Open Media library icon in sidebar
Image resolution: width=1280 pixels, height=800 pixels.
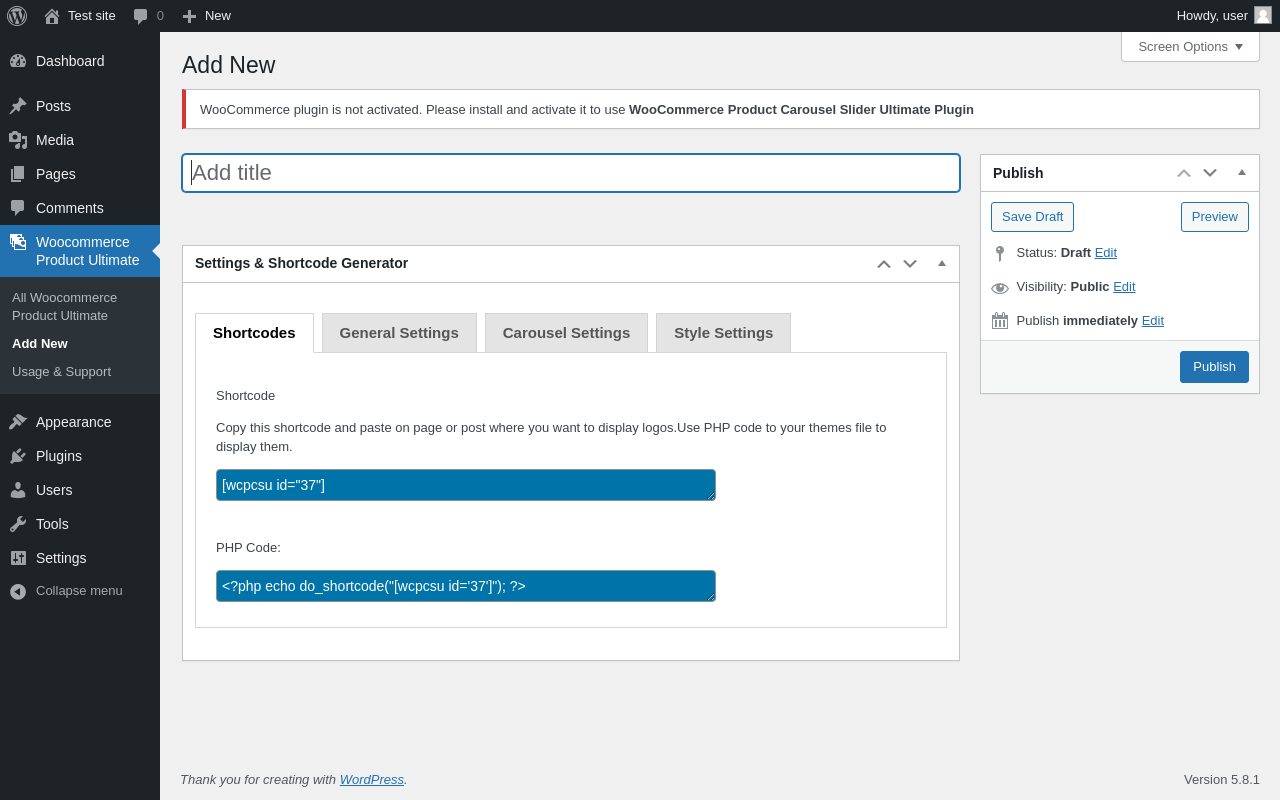pyautogui.click(x=18, y=140)
